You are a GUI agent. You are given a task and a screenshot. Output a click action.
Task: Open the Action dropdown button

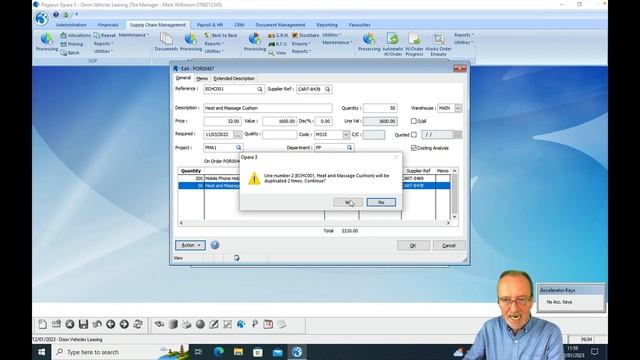190,245
